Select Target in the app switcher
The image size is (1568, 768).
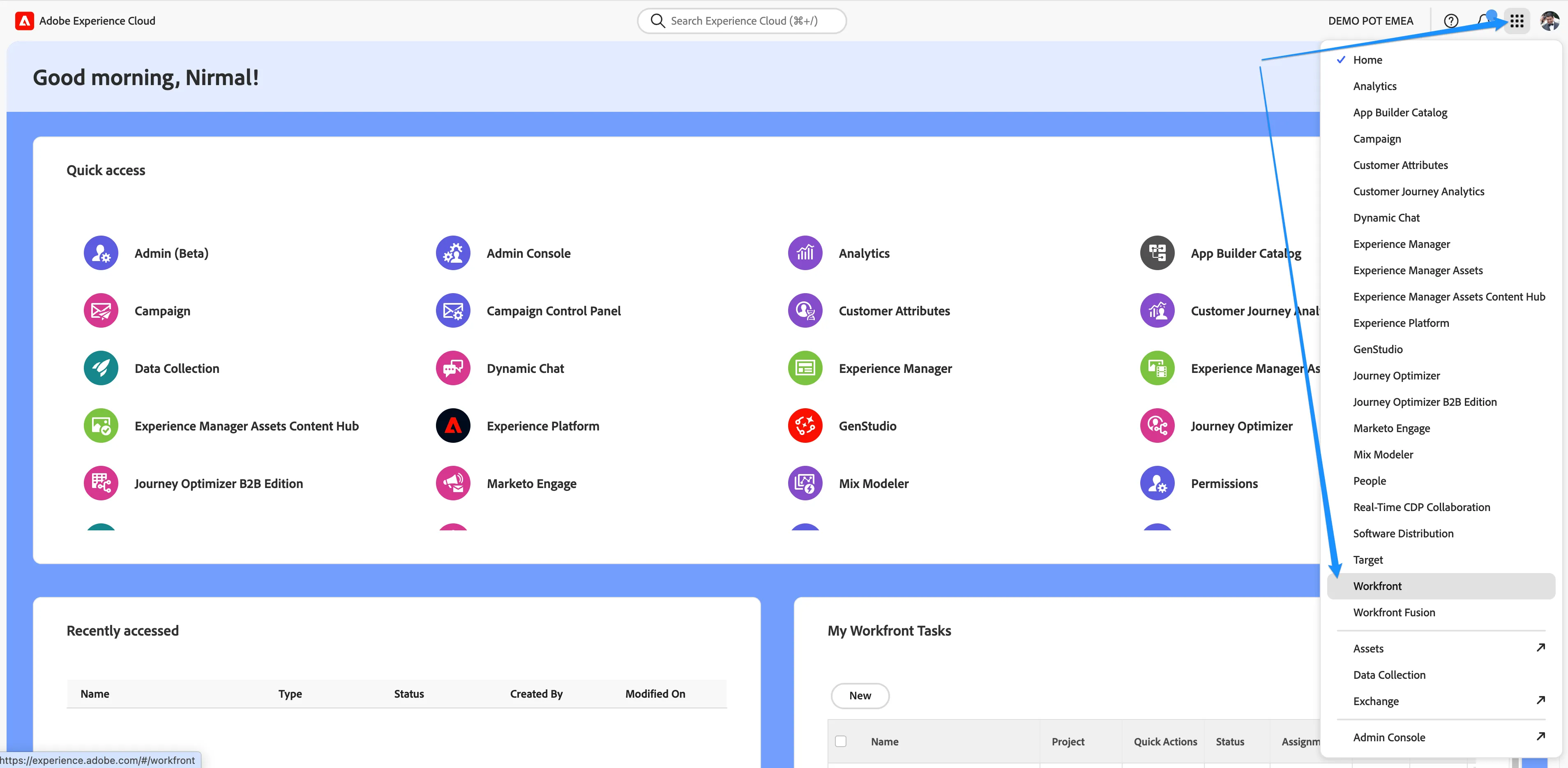click(x=1440, y=560)
